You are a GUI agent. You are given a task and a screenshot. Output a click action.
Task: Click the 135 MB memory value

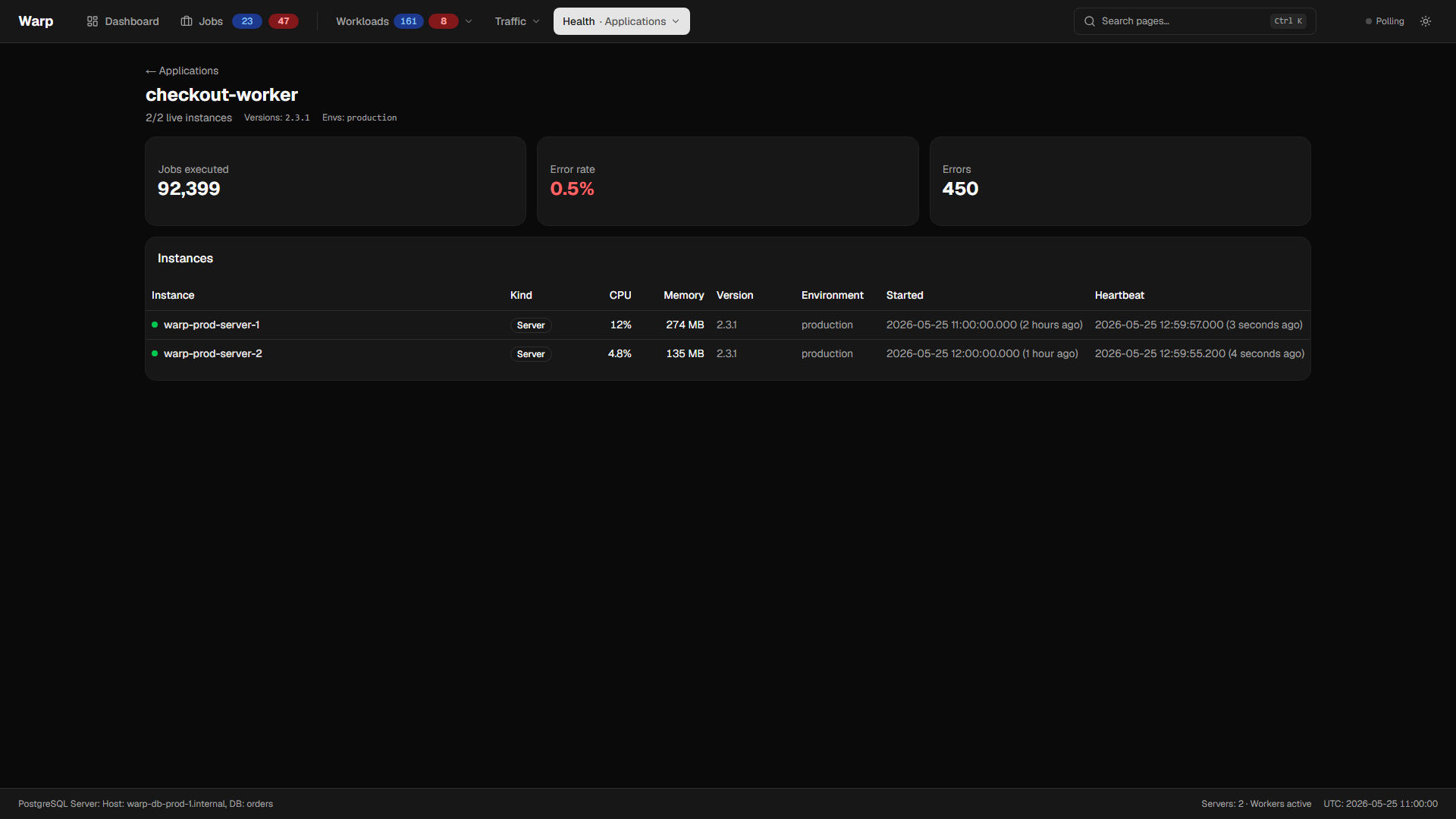coord(685,353)
